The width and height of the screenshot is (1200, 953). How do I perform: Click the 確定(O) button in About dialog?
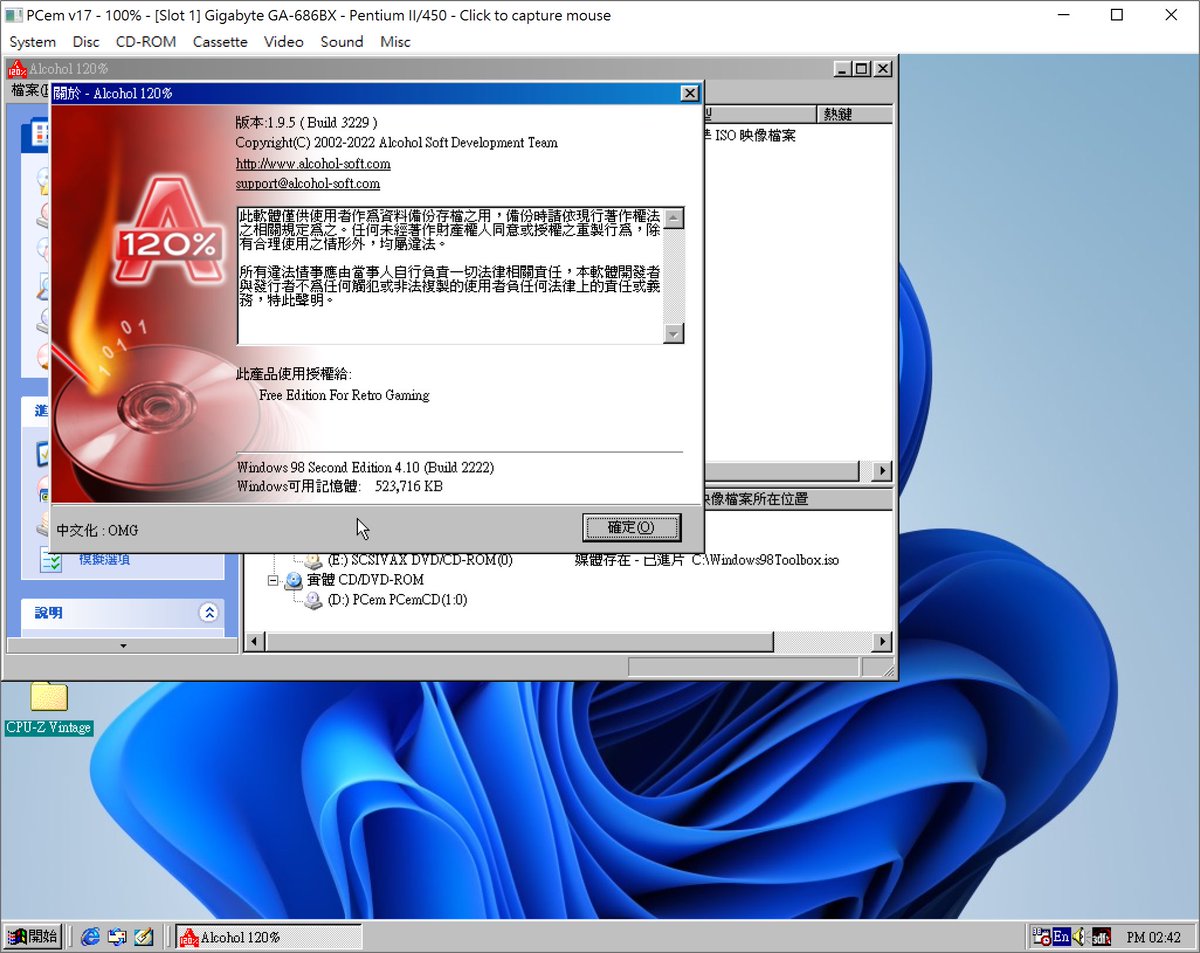coord(632,527)
